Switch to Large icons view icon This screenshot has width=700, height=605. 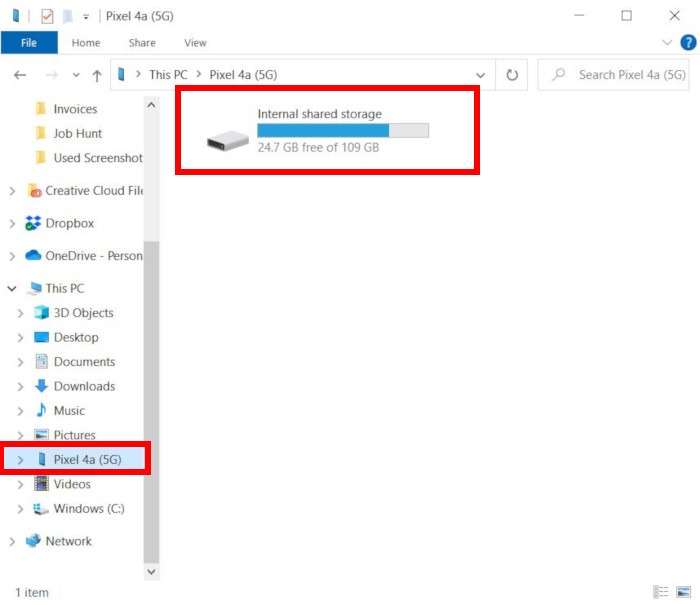(683, 592)
